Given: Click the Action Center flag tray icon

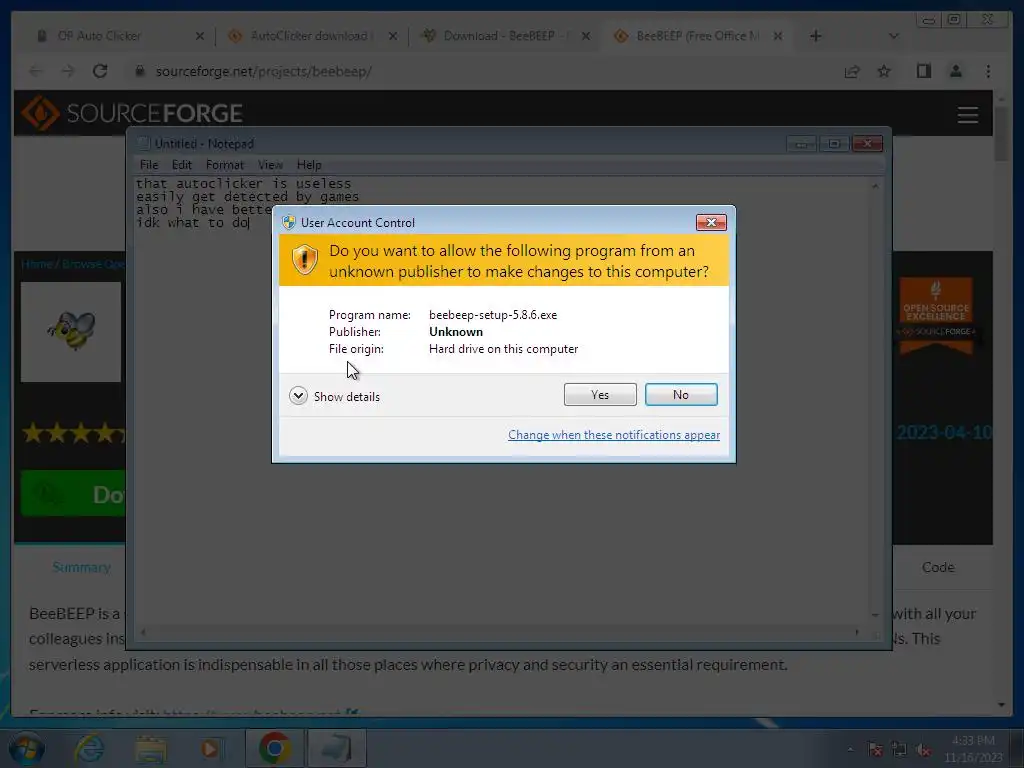Looking at the screenshot, I should 875,750.
